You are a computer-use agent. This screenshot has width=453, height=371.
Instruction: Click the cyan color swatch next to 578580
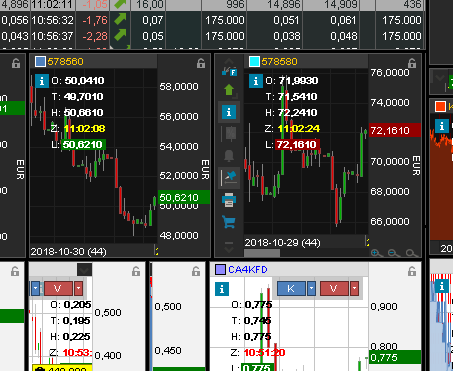pos(254,62)
